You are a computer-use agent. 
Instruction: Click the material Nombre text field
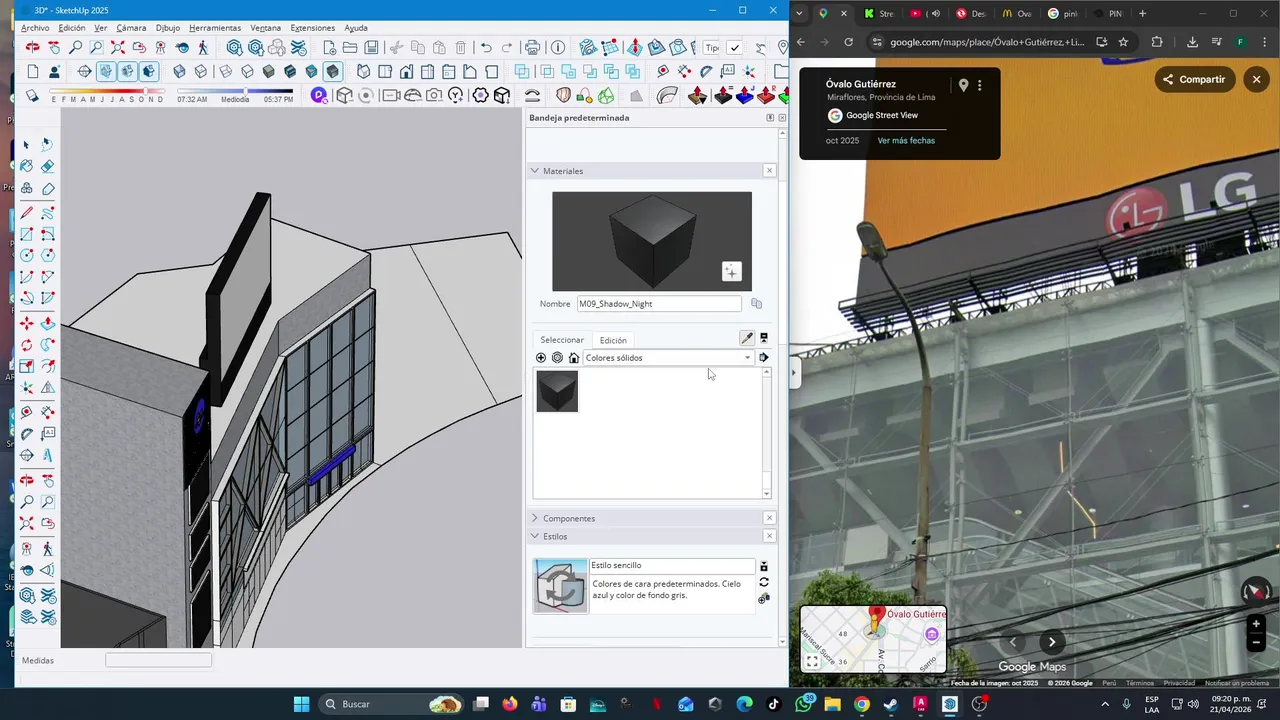click(659, 304)
